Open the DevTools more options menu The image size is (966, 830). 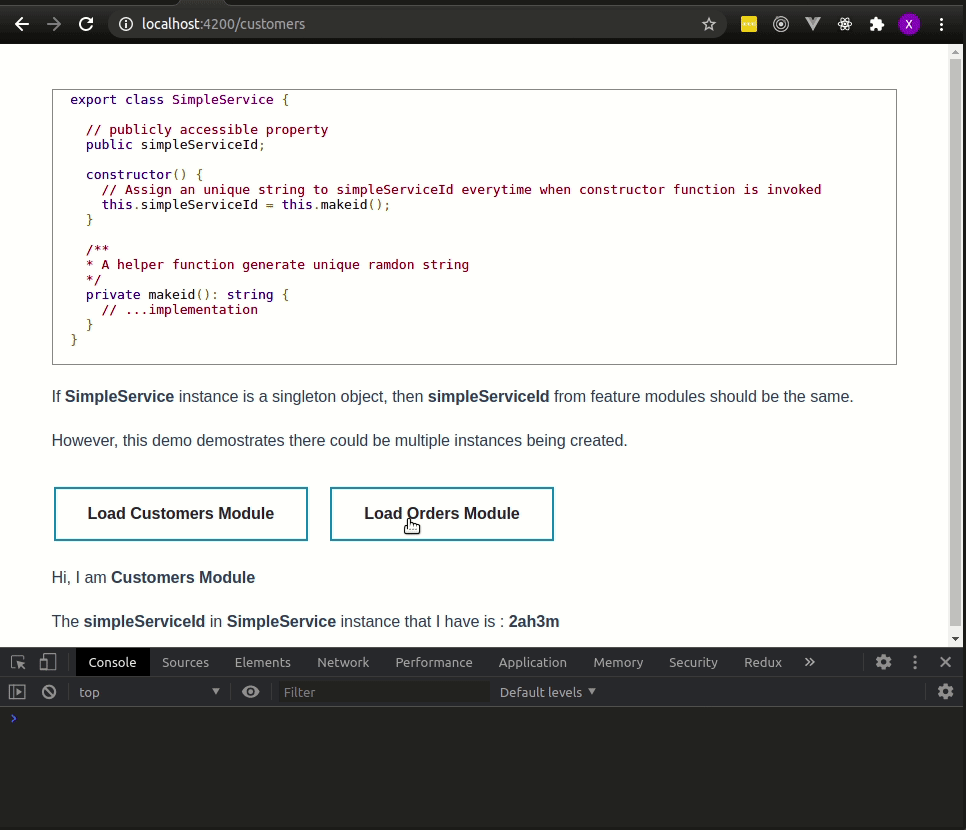(915, 662)
